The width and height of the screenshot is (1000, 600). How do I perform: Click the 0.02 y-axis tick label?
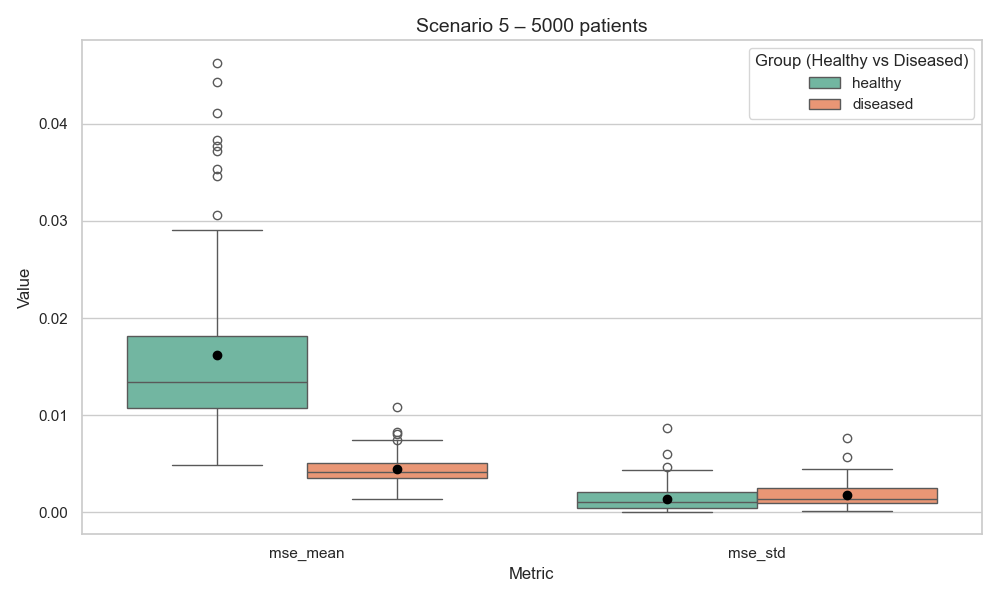[52, 318]
